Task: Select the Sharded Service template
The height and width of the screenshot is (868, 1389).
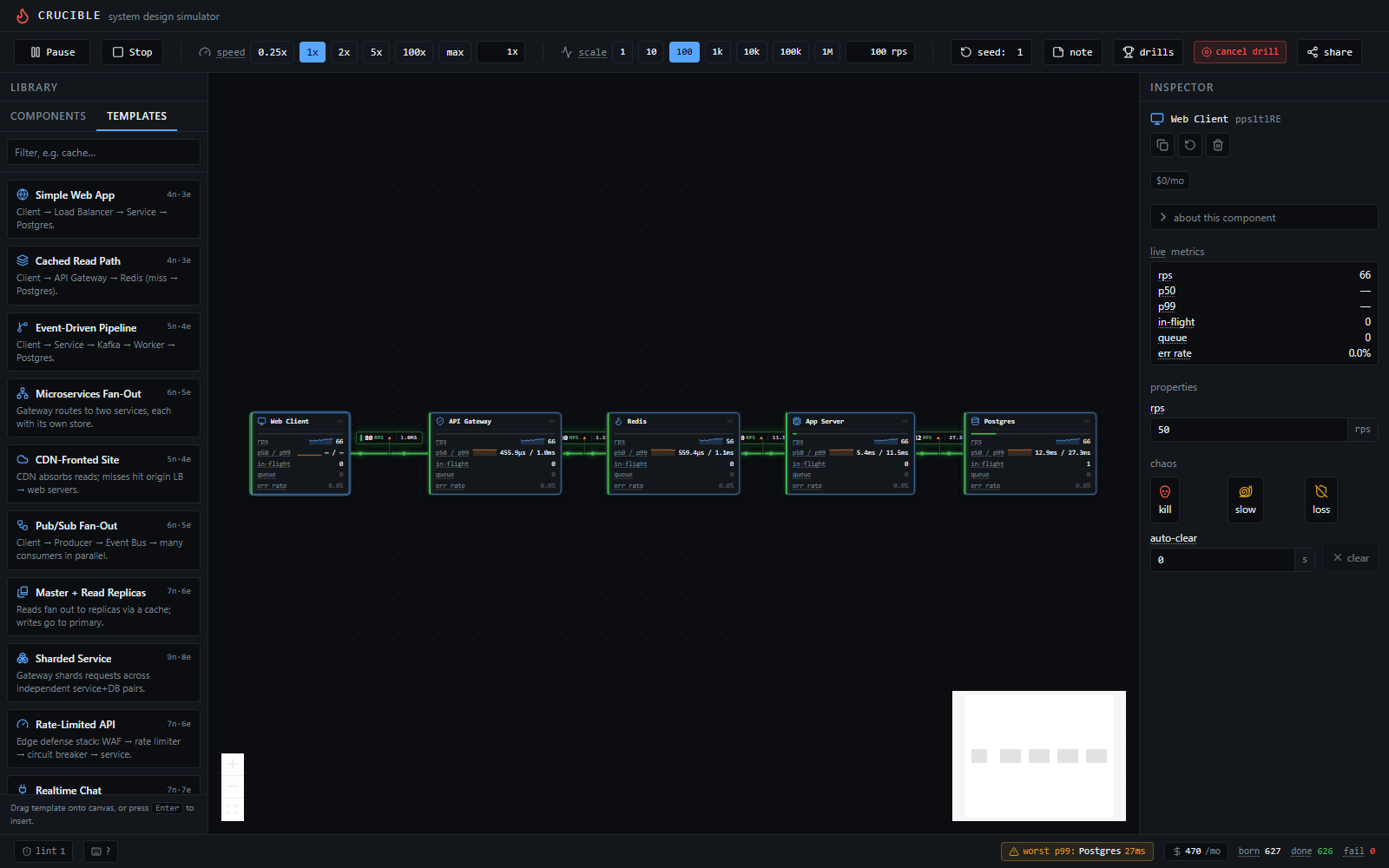Action: (103, 673)
